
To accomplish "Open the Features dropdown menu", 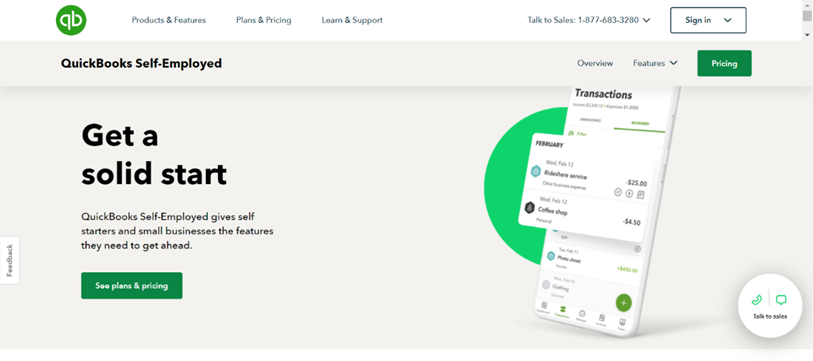I will point(655,63).
